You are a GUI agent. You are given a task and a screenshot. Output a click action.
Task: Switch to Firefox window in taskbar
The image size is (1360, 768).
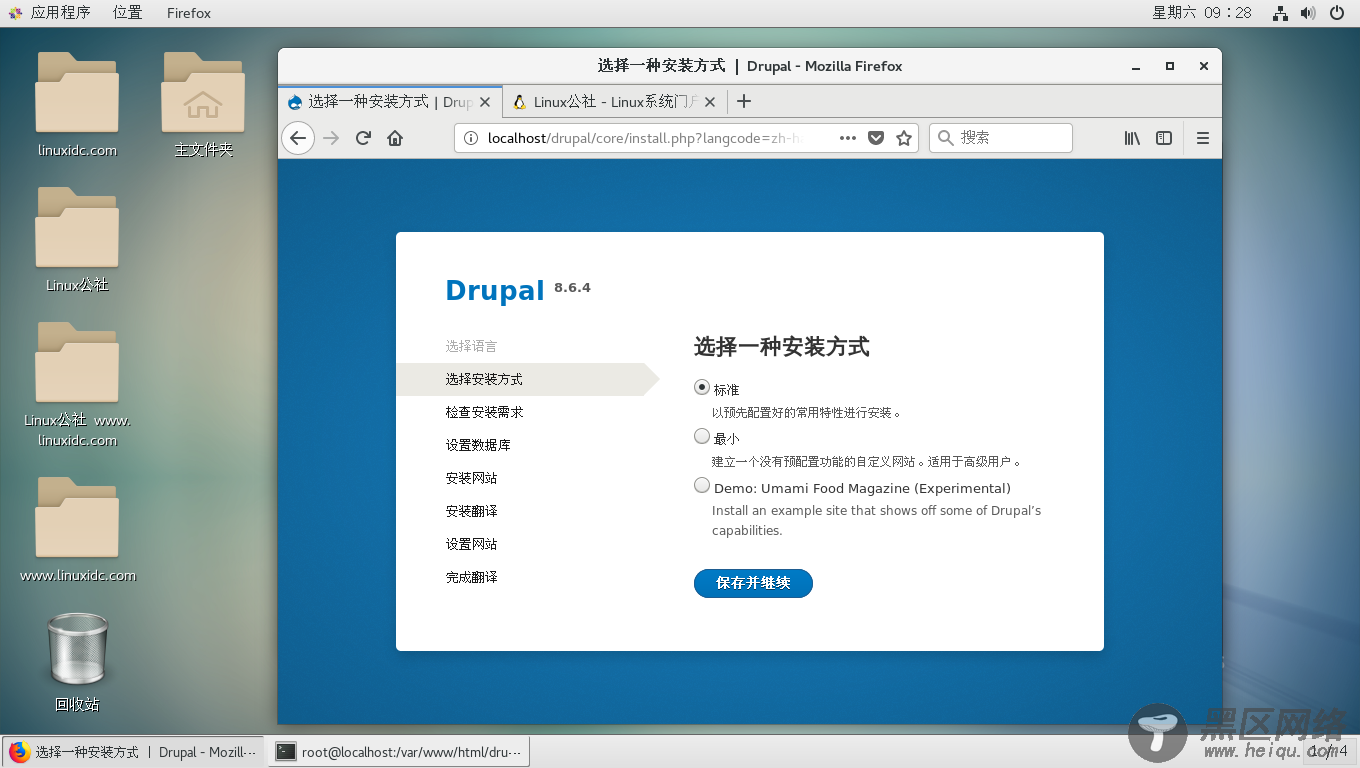(x=133, y=752)
